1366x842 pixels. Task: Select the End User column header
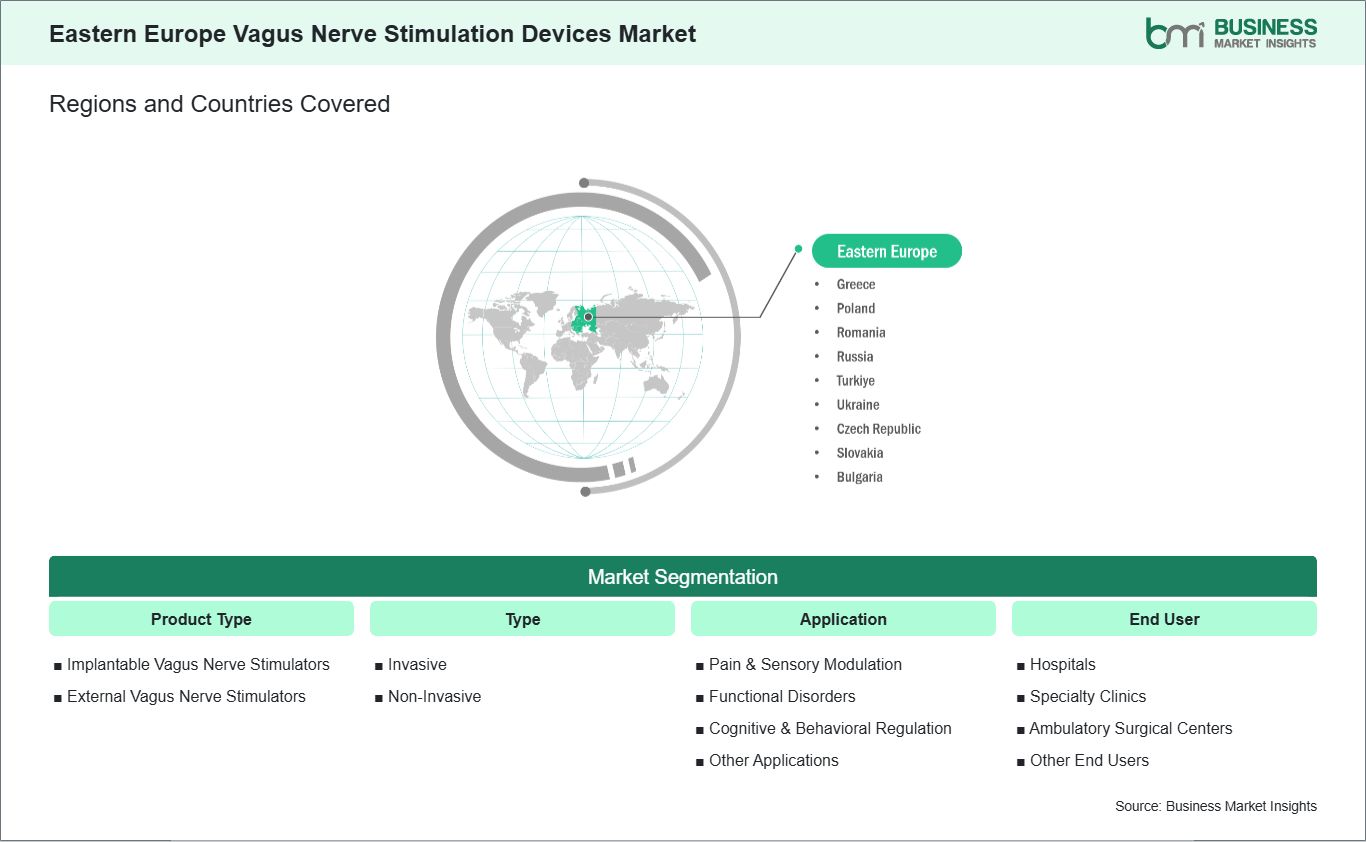(x=1164, y=619)
